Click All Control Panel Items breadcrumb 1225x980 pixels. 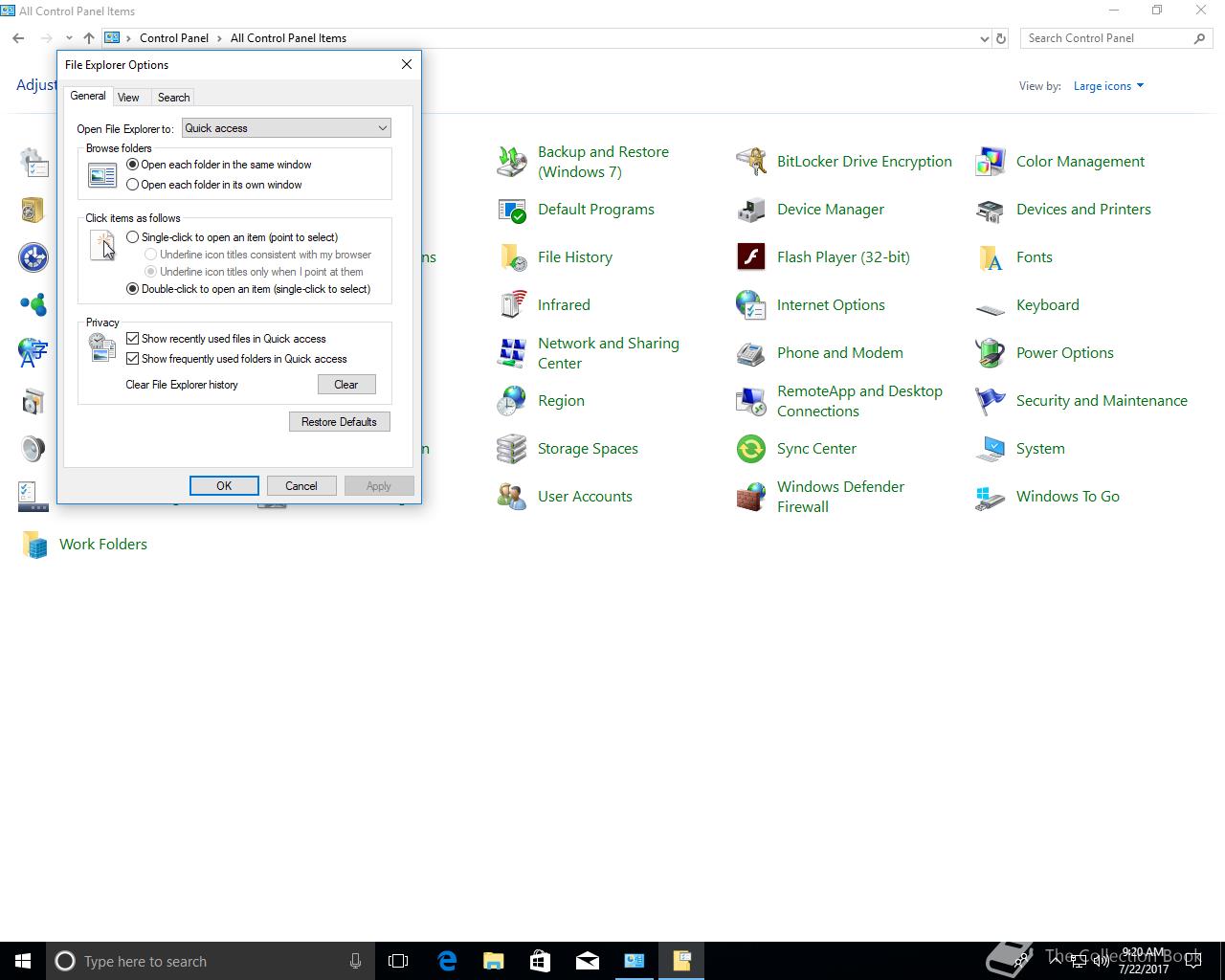click(x=289, y=38)
